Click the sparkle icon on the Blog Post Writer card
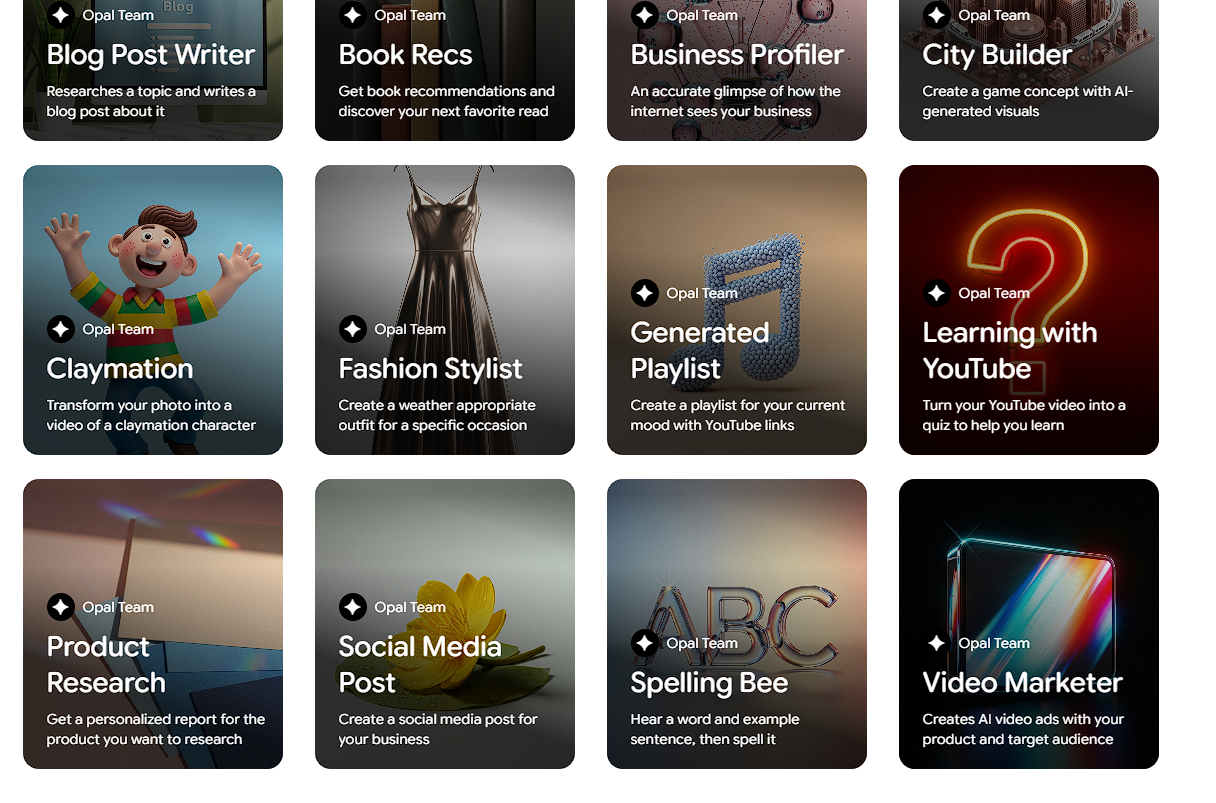1216x803 pixels. tap(61, 15)
